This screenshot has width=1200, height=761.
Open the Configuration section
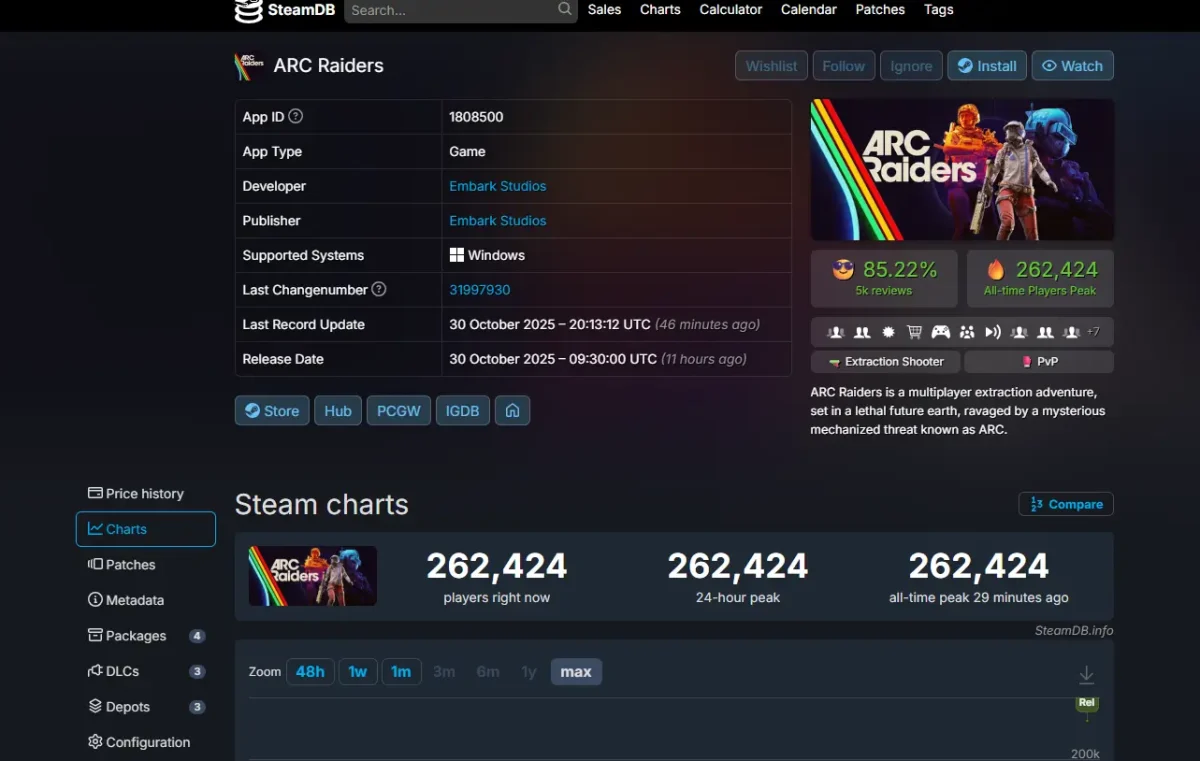point(148,742)
